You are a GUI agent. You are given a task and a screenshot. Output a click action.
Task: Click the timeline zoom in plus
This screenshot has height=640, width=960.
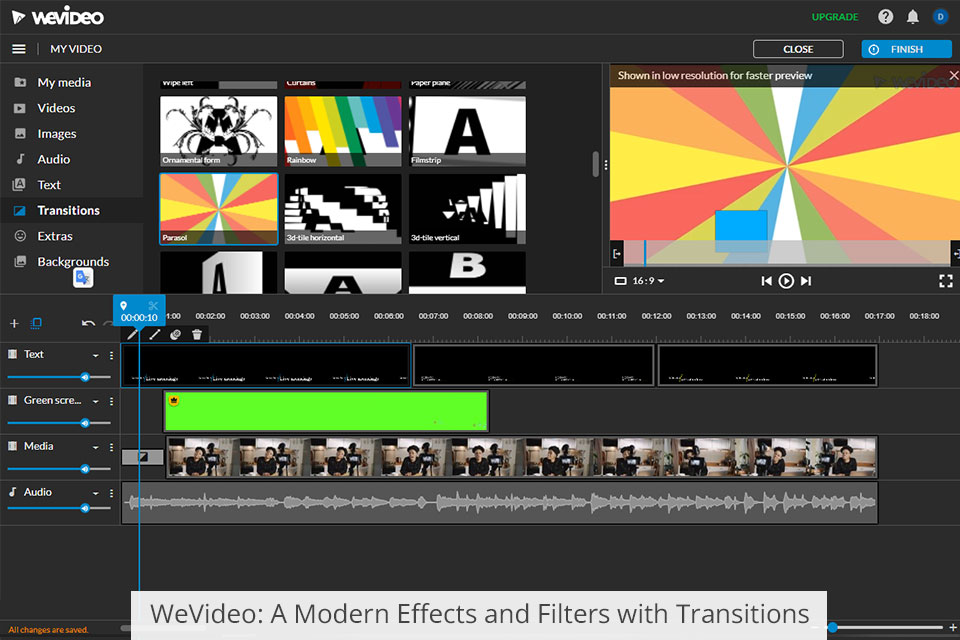coord(953,627)
